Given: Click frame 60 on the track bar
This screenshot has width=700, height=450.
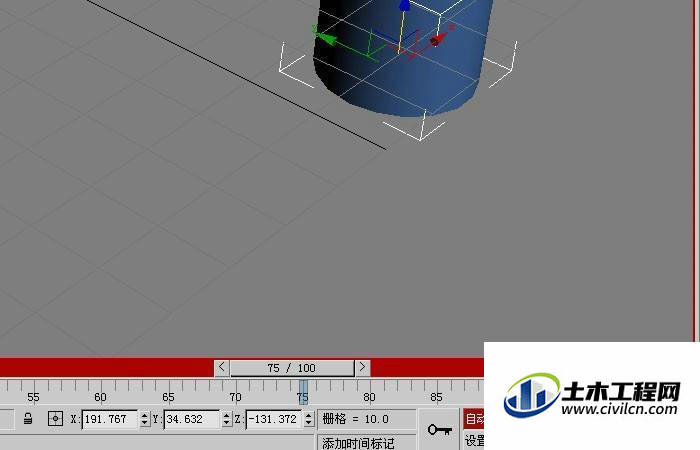Looking at the screenshot, I should tap(100, 397).
